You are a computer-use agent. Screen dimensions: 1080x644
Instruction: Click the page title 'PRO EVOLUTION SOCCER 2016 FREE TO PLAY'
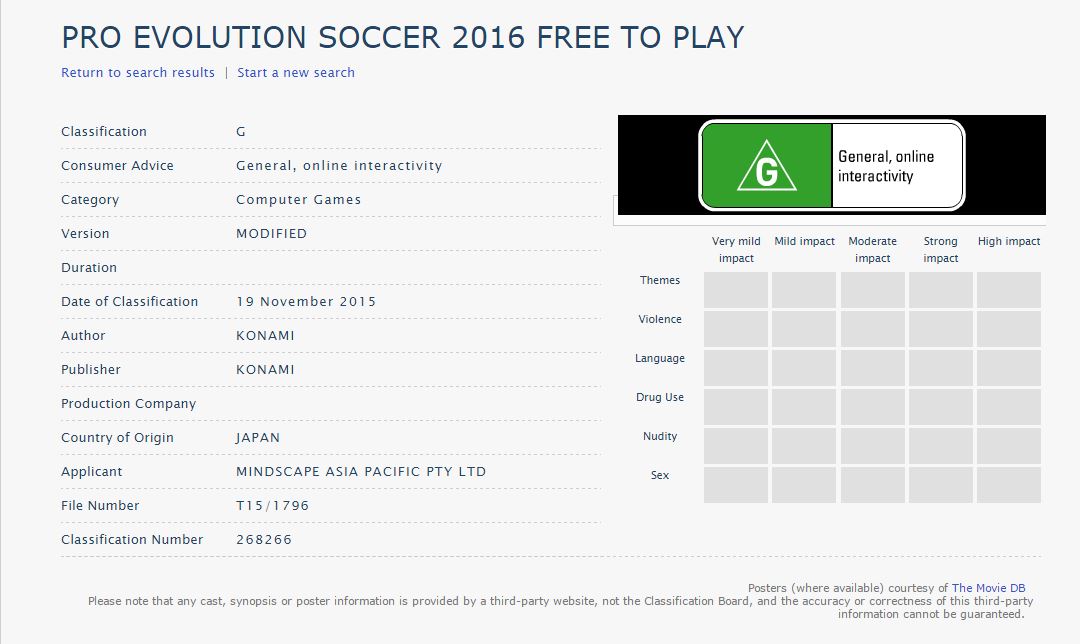[403, 37]
